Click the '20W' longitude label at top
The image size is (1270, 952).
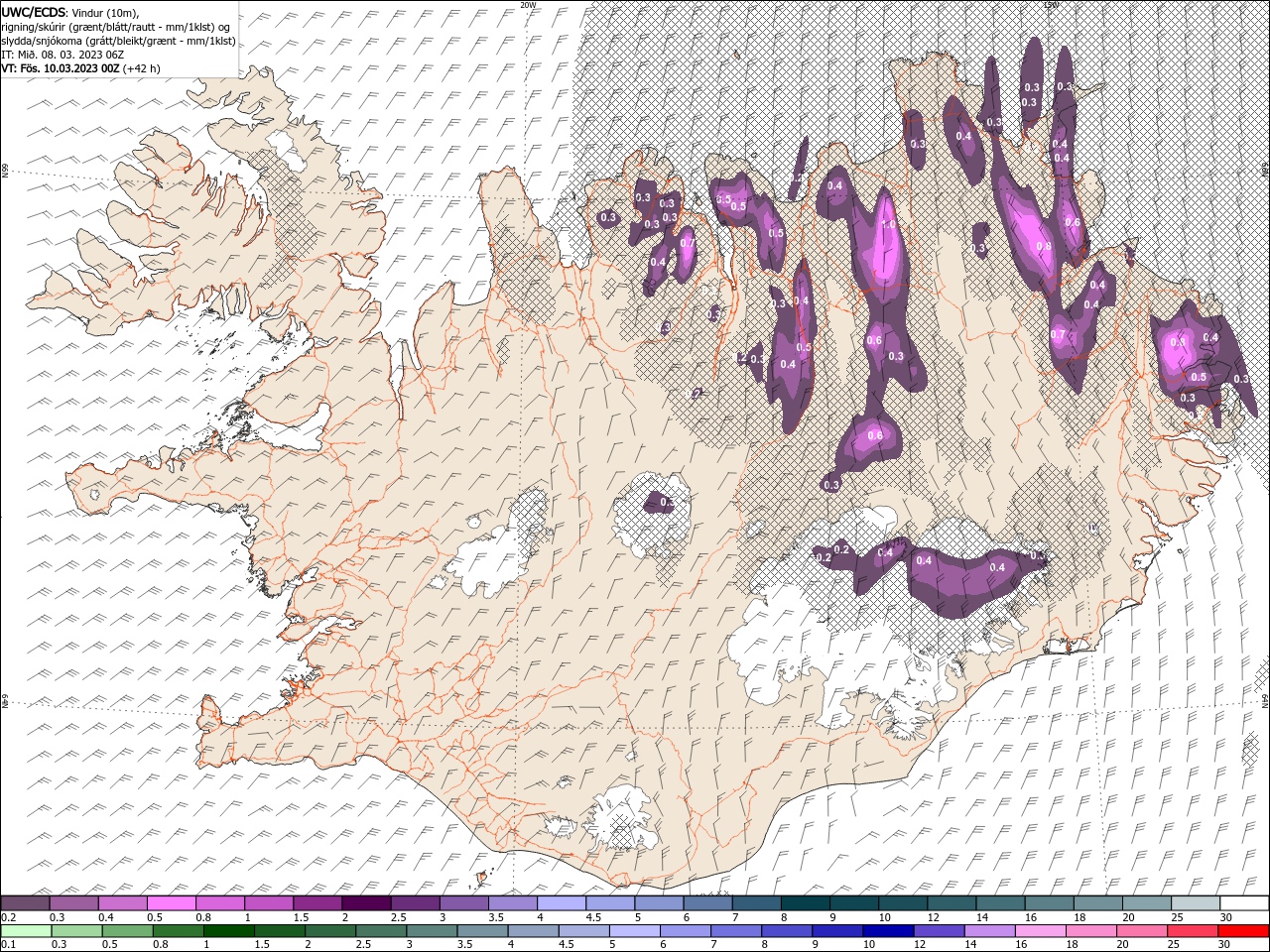click(x=528, y=5)
